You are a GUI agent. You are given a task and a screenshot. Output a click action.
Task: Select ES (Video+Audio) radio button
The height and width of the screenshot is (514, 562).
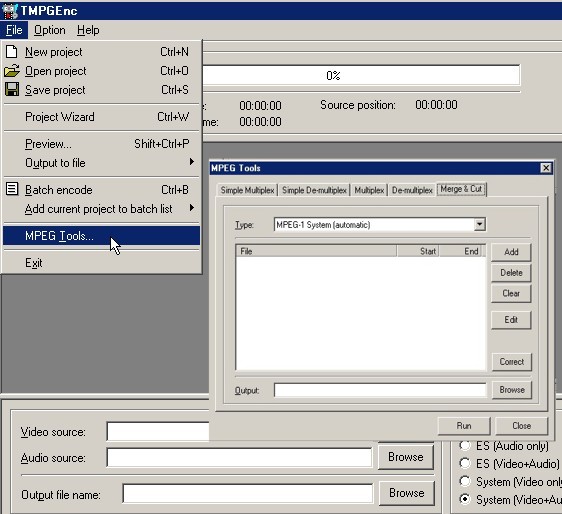[x=465, y=463]
